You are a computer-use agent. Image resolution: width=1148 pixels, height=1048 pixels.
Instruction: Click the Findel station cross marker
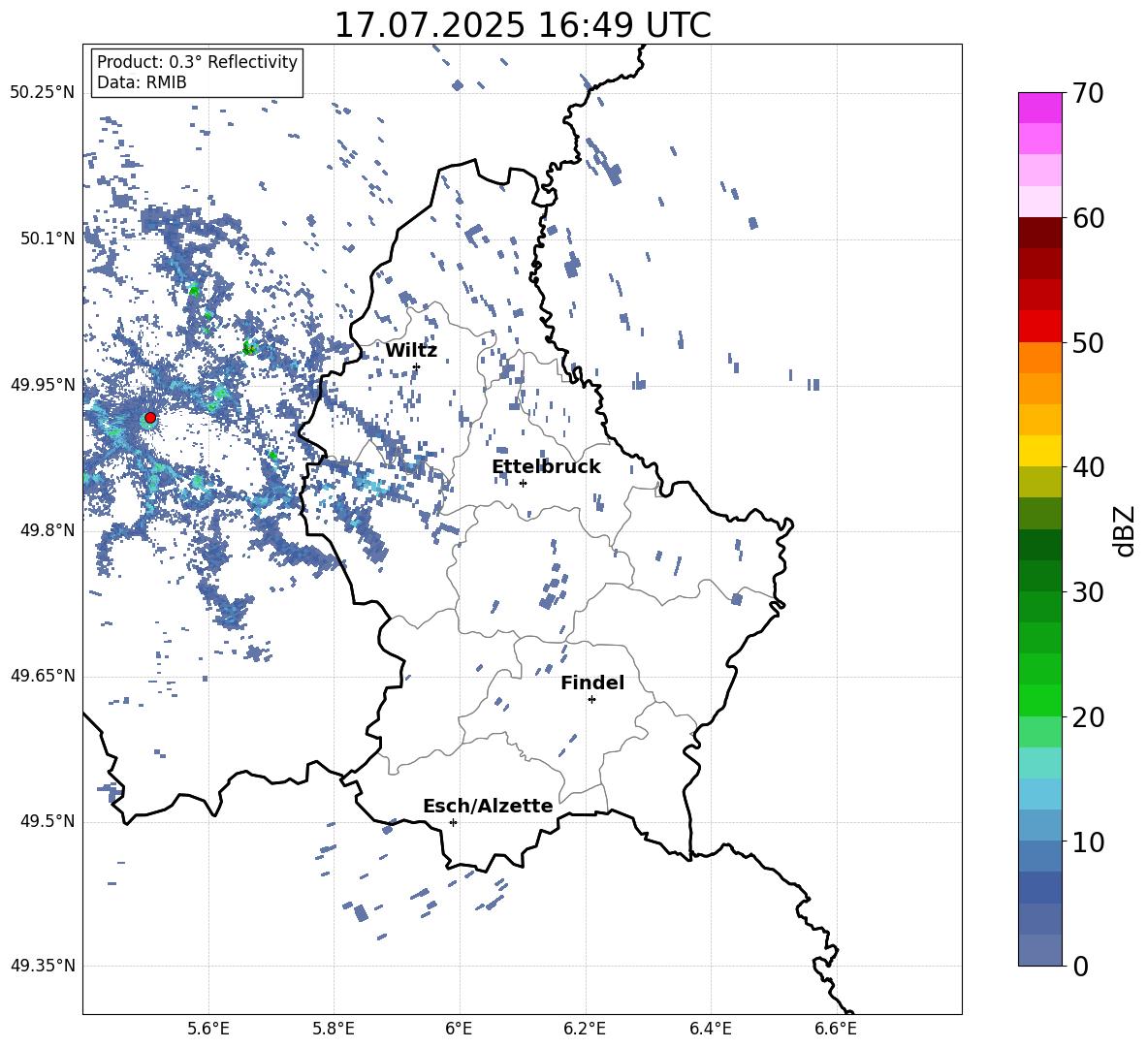591,700
